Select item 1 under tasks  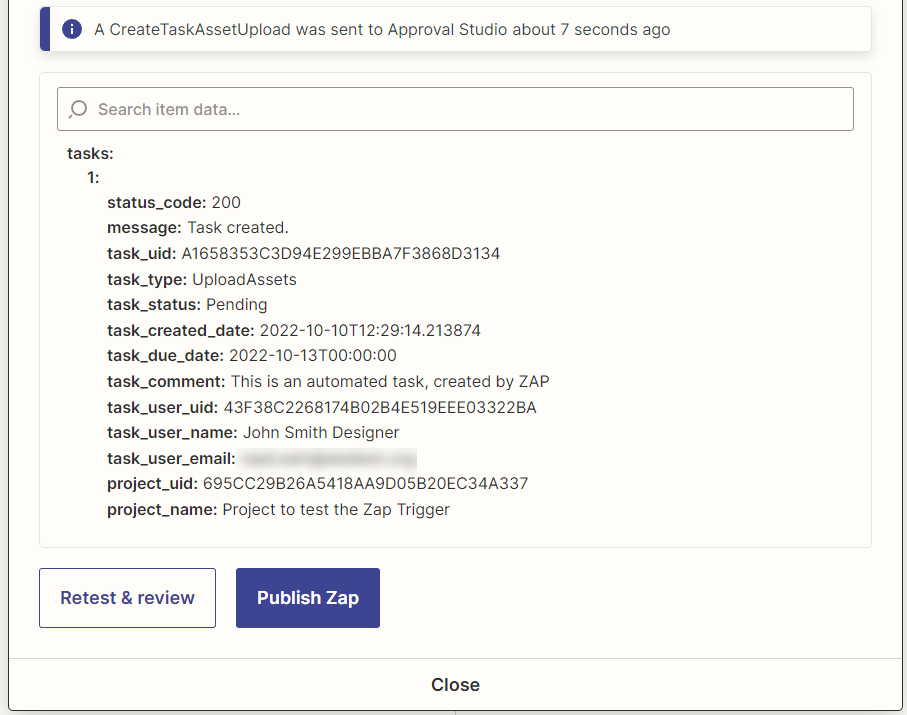pyautogui.click(x=94, y=178)
